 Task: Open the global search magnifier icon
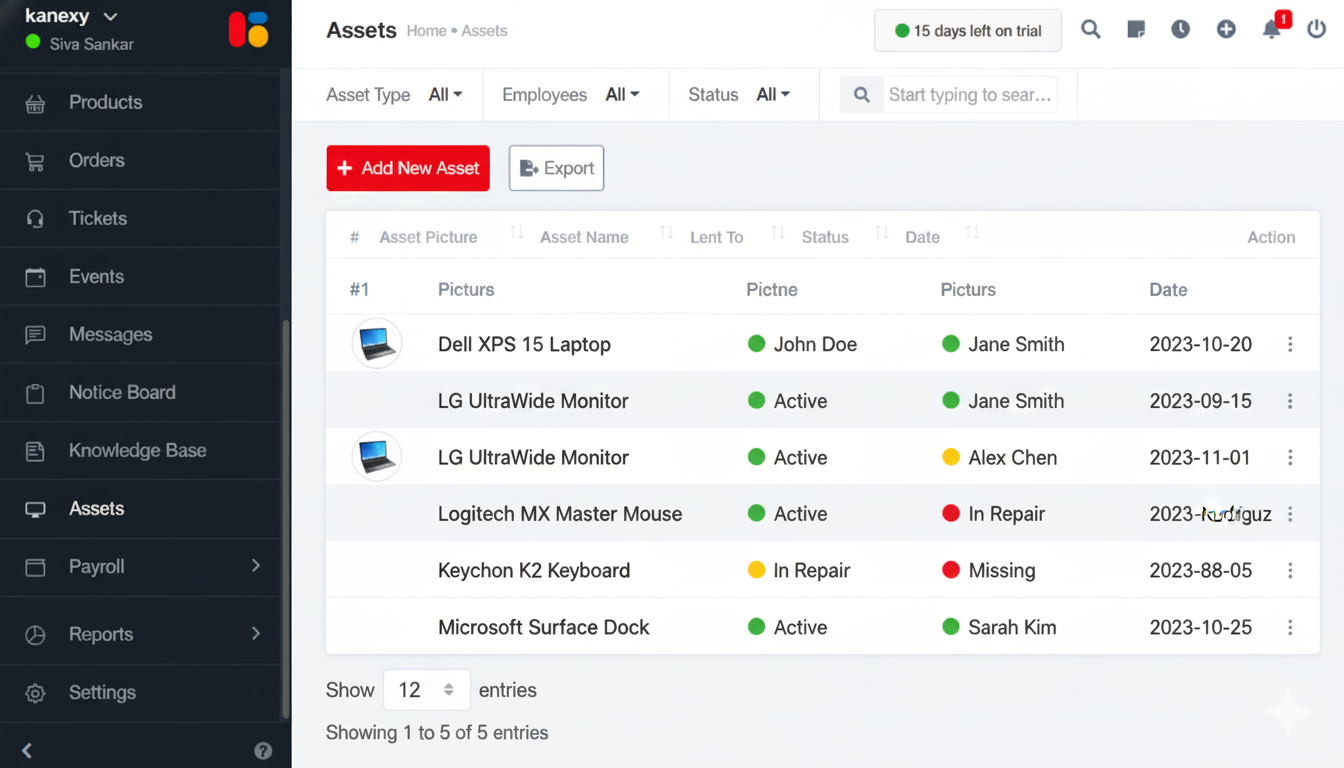point(1090,30)
